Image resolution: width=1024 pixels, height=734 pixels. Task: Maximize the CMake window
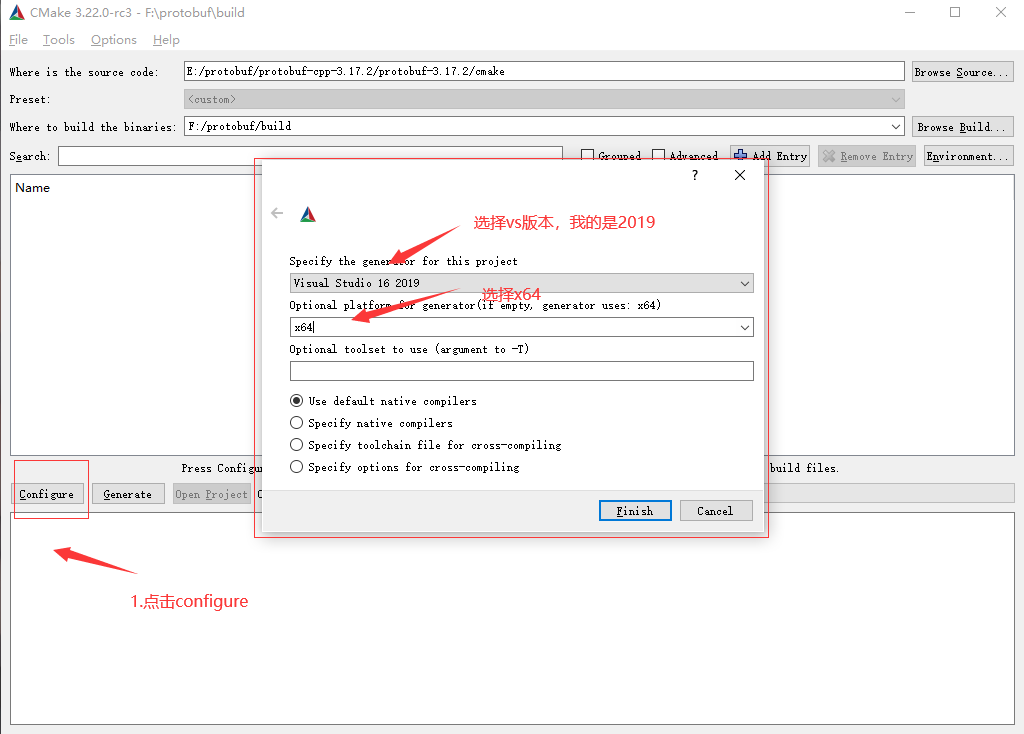click(955, 12)
